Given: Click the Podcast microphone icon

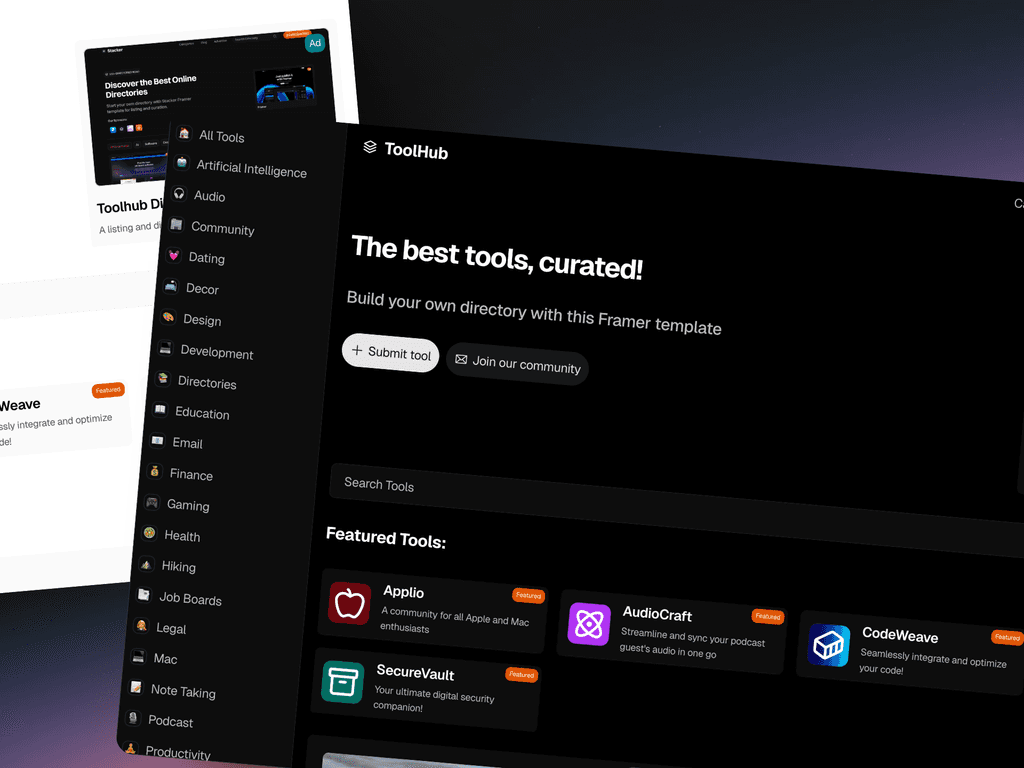Looking at the screenshot, I should coord(135,720).
